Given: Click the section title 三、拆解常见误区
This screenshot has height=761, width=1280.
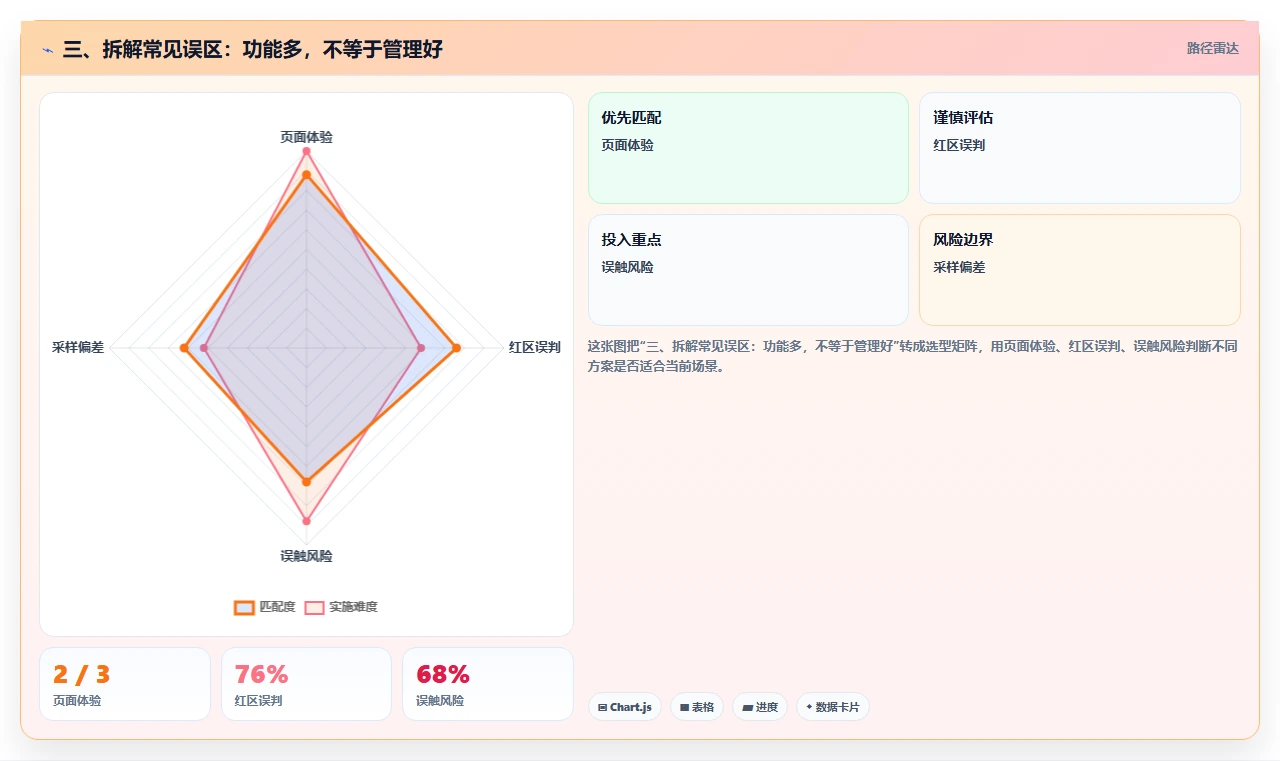Looking at the screenshot, I should (252, 49).
